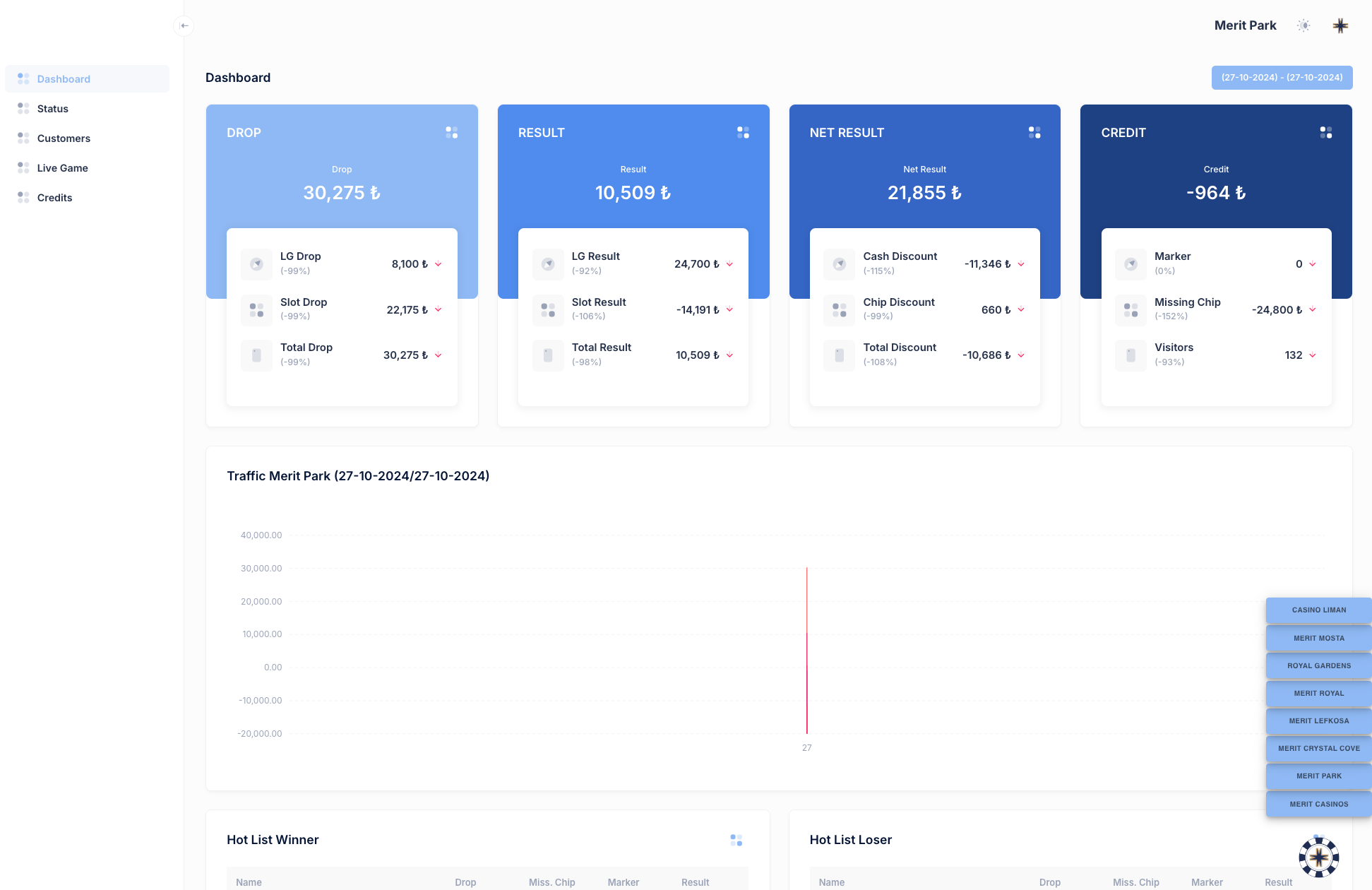This screenshot has width=1372, height=890.
Task: Select ROYAL GARDENS from casino list
Action: tap(1318, 666)
